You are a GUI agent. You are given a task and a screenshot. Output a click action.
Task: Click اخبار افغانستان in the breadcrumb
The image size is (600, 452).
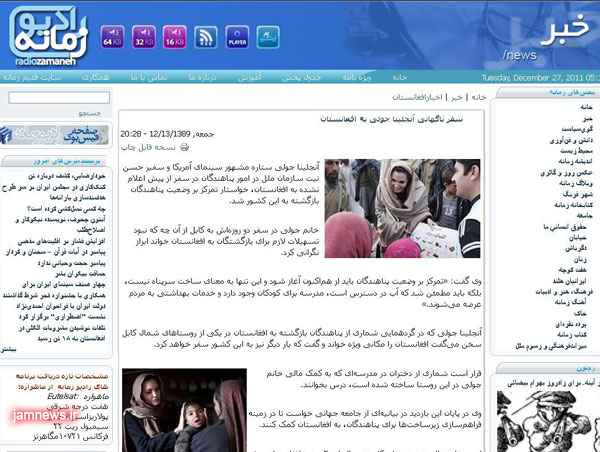point(417,97)
